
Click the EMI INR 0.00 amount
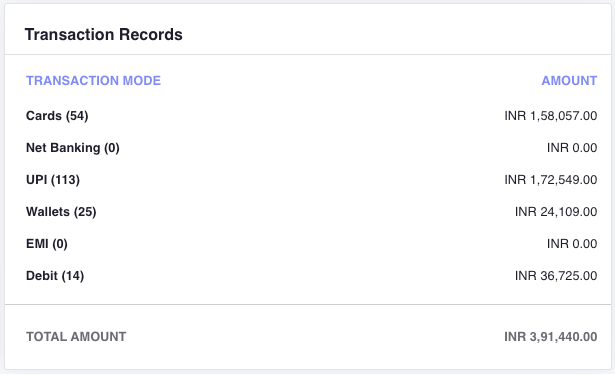572,244
